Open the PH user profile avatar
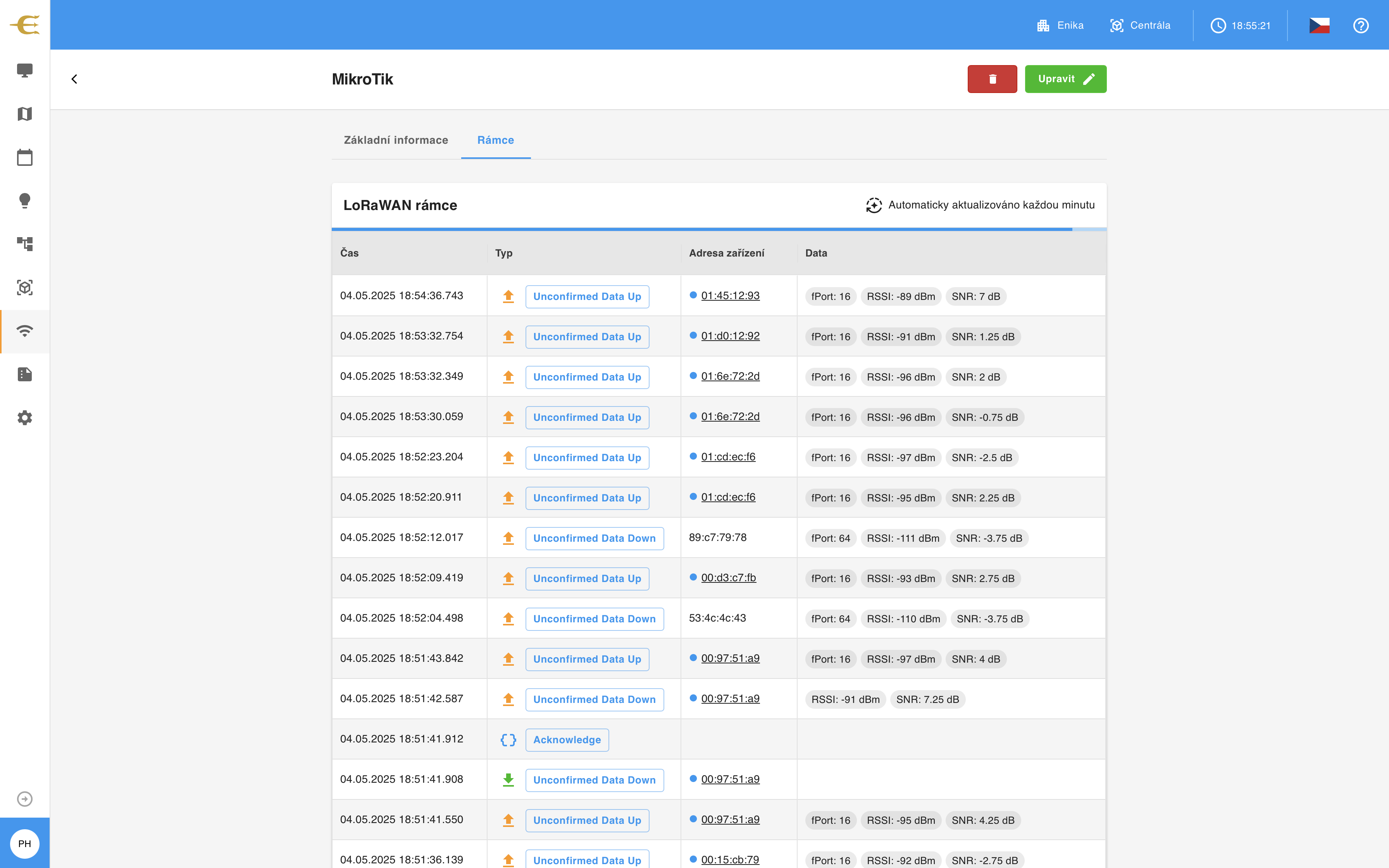The width and height of the screenshot is (1389, 868). click(25, 843)
